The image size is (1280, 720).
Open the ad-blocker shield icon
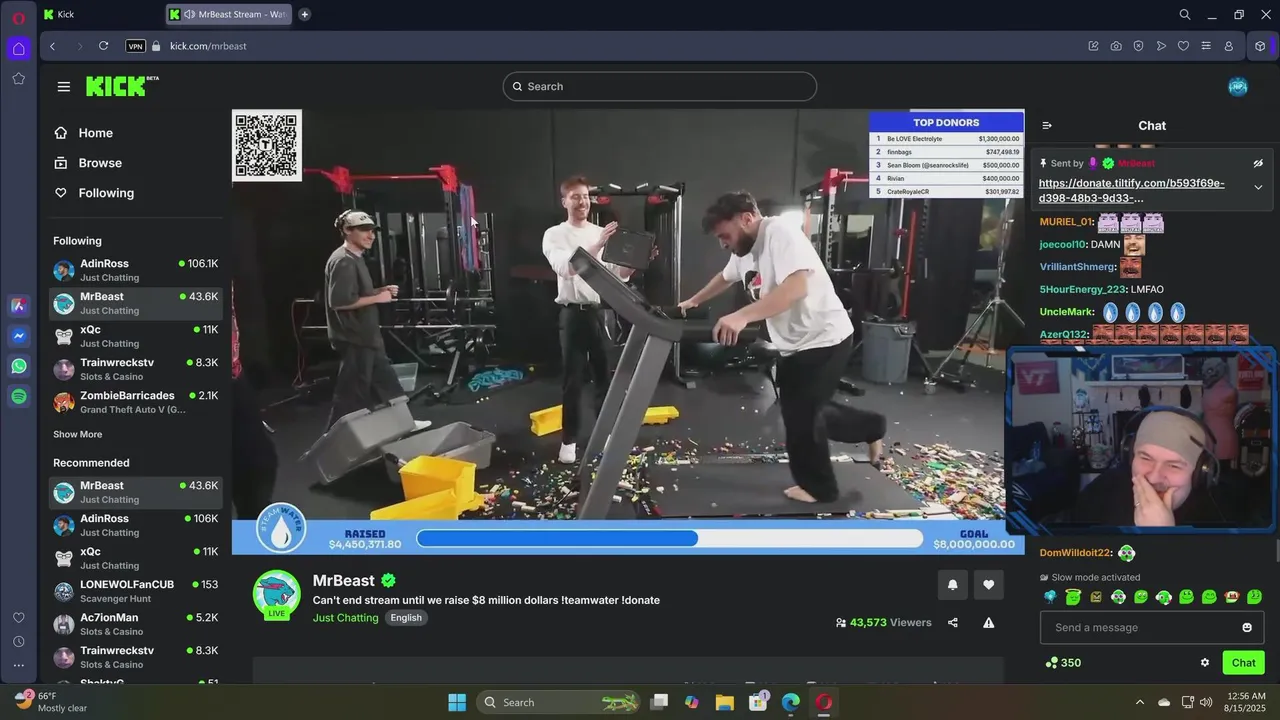(1138, 46)
